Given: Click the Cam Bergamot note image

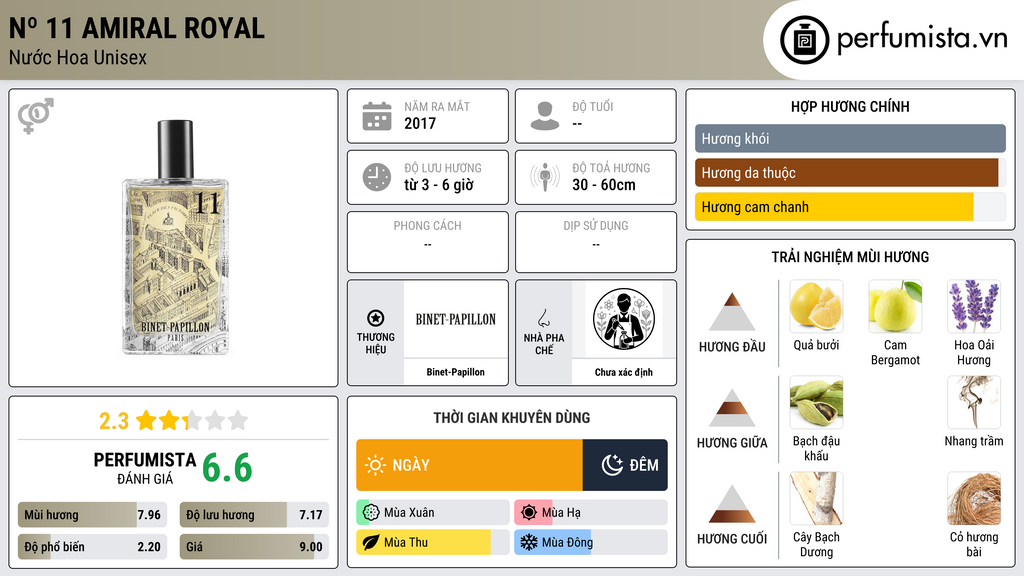Looking at the screenshot, I should point(895,306).
